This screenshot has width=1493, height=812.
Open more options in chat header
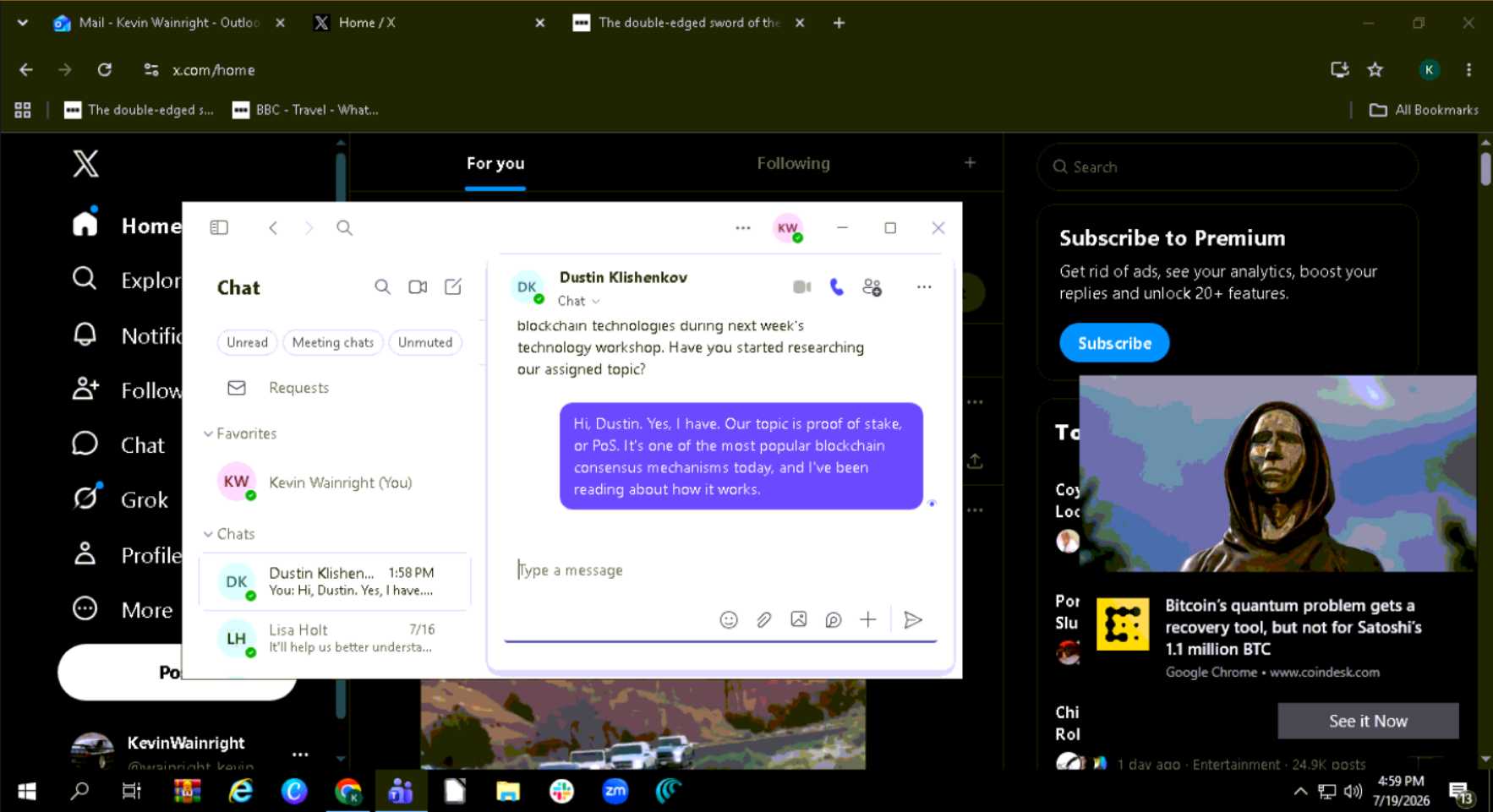click(x=924, y=287)
